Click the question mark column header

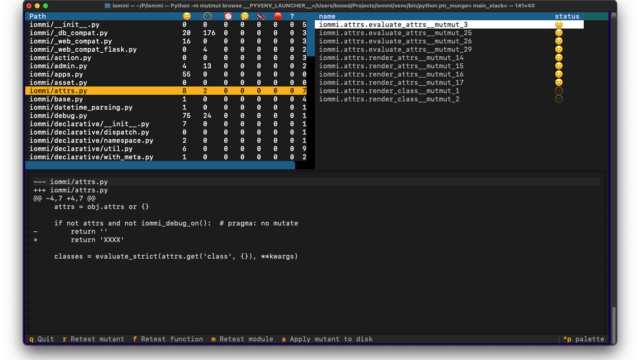[292, 16]
